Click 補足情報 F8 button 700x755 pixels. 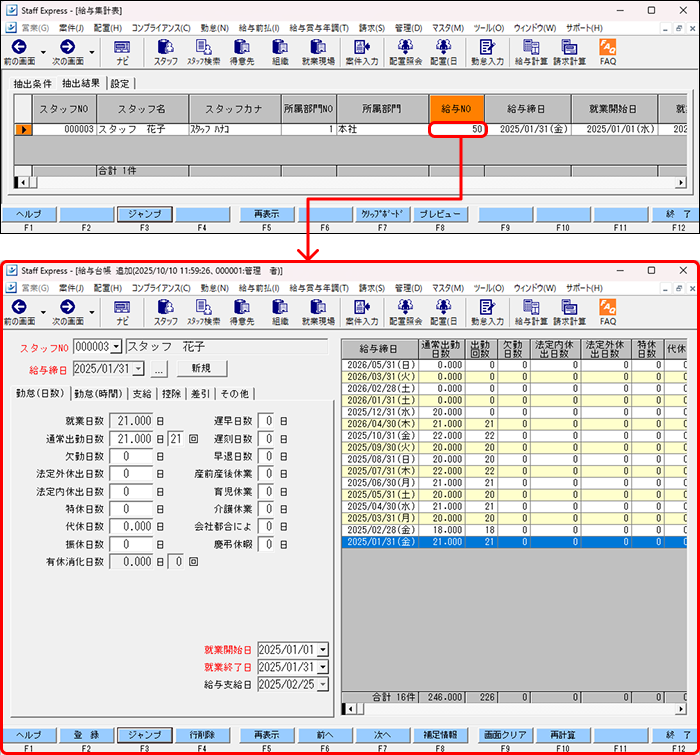440,735
